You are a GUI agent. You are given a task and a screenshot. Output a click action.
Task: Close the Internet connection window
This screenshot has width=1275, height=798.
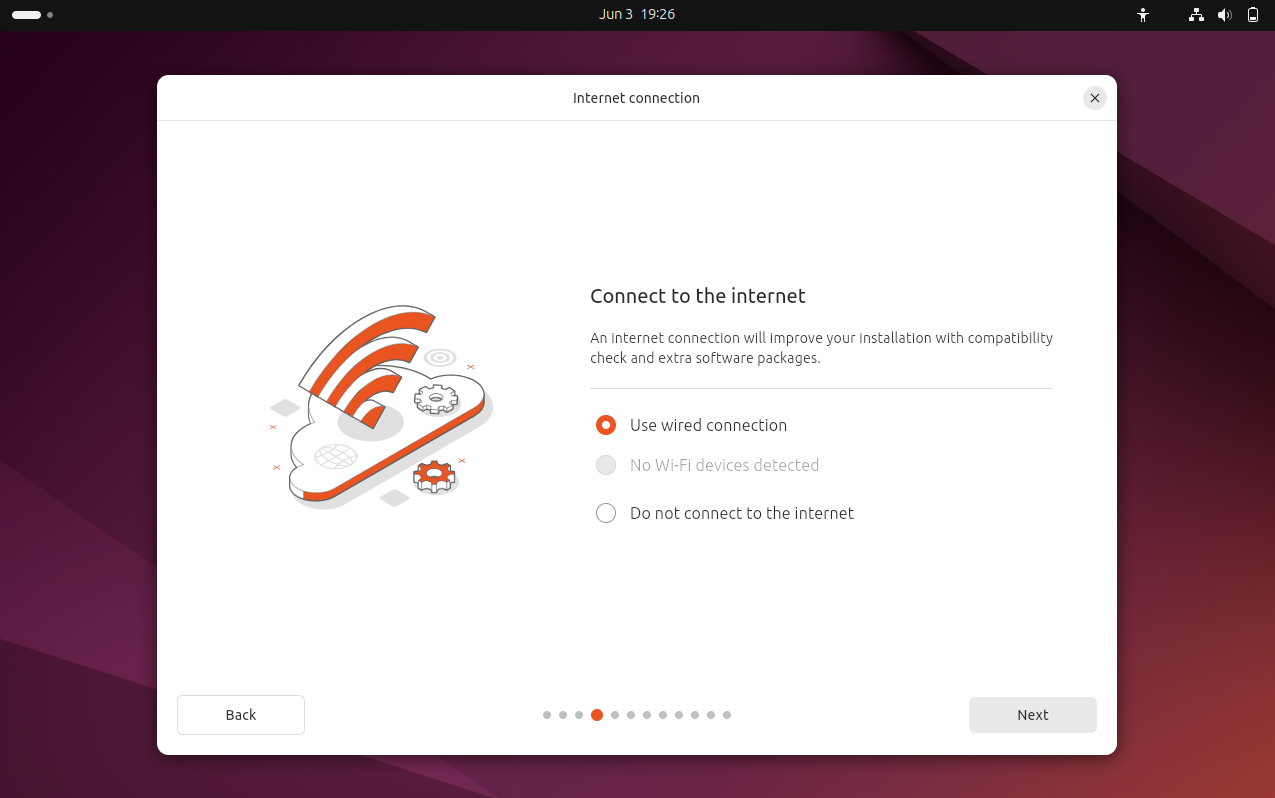[x=1095, y=98]
